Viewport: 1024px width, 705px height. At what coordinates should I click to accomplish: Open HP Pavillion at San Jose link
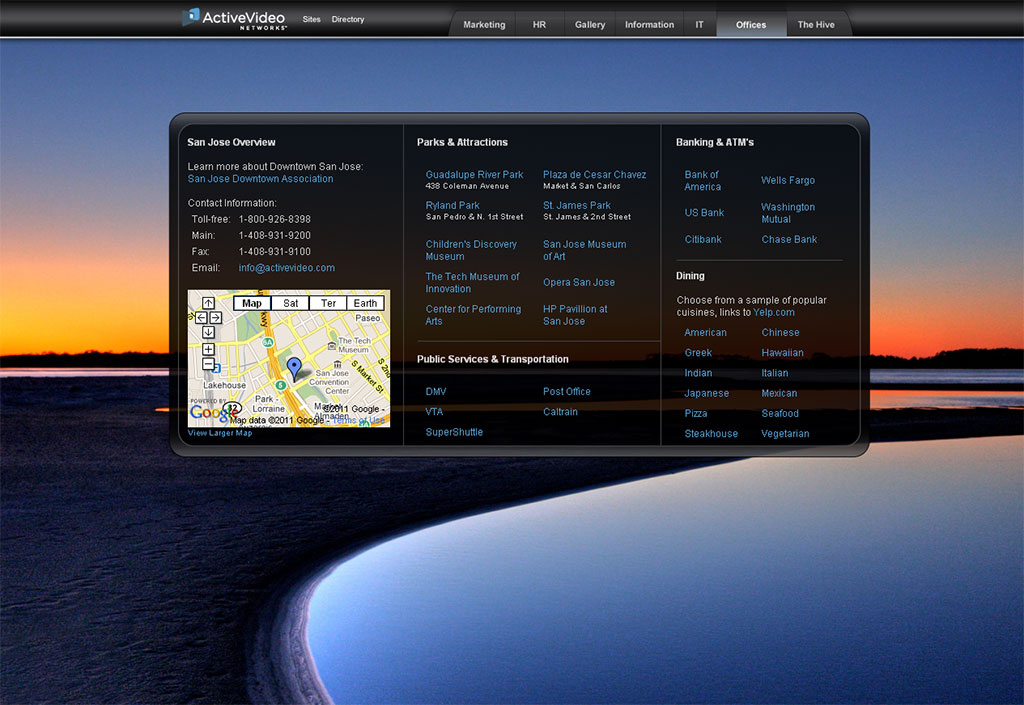(x=575, y=315)
